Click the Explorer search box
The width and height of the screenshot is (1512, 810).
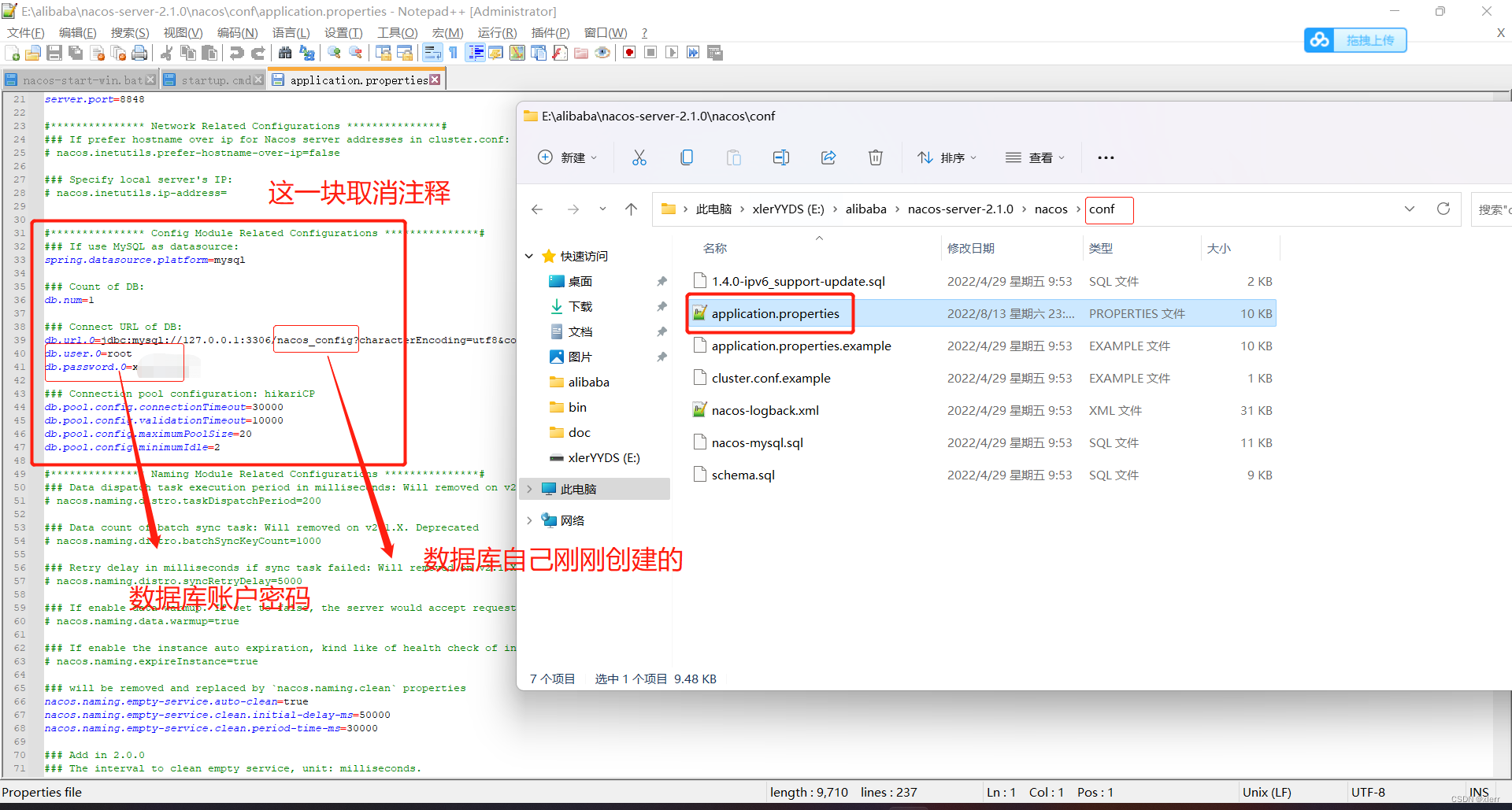coord(1492,209)
